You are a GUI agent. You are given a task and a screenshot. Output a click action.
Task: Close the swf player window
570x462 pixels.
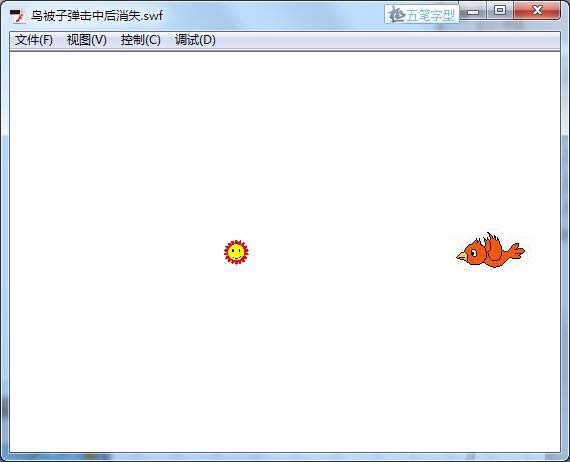click(x=537, y=11)
